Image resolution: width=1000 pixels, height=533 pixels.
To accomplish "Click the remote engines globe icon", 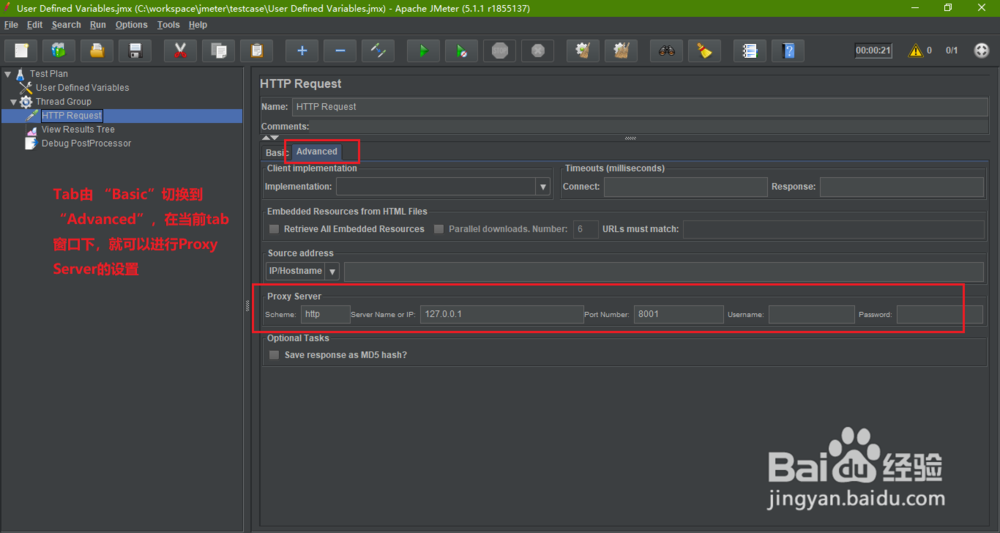I will [982, 51].
